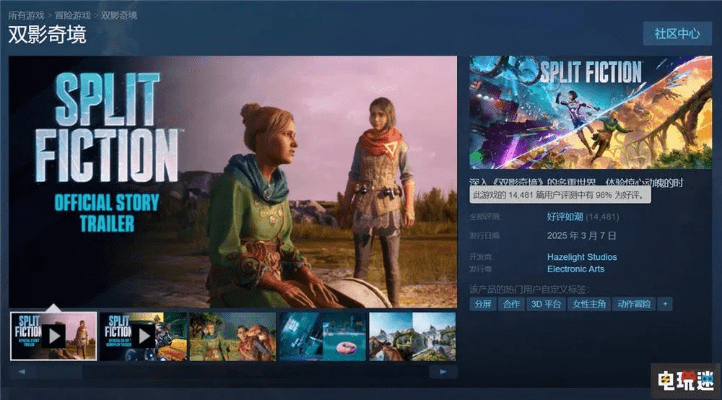The image size is (722, 400).
Task: Play the second trailer video thumbnail
Action: 142,335
